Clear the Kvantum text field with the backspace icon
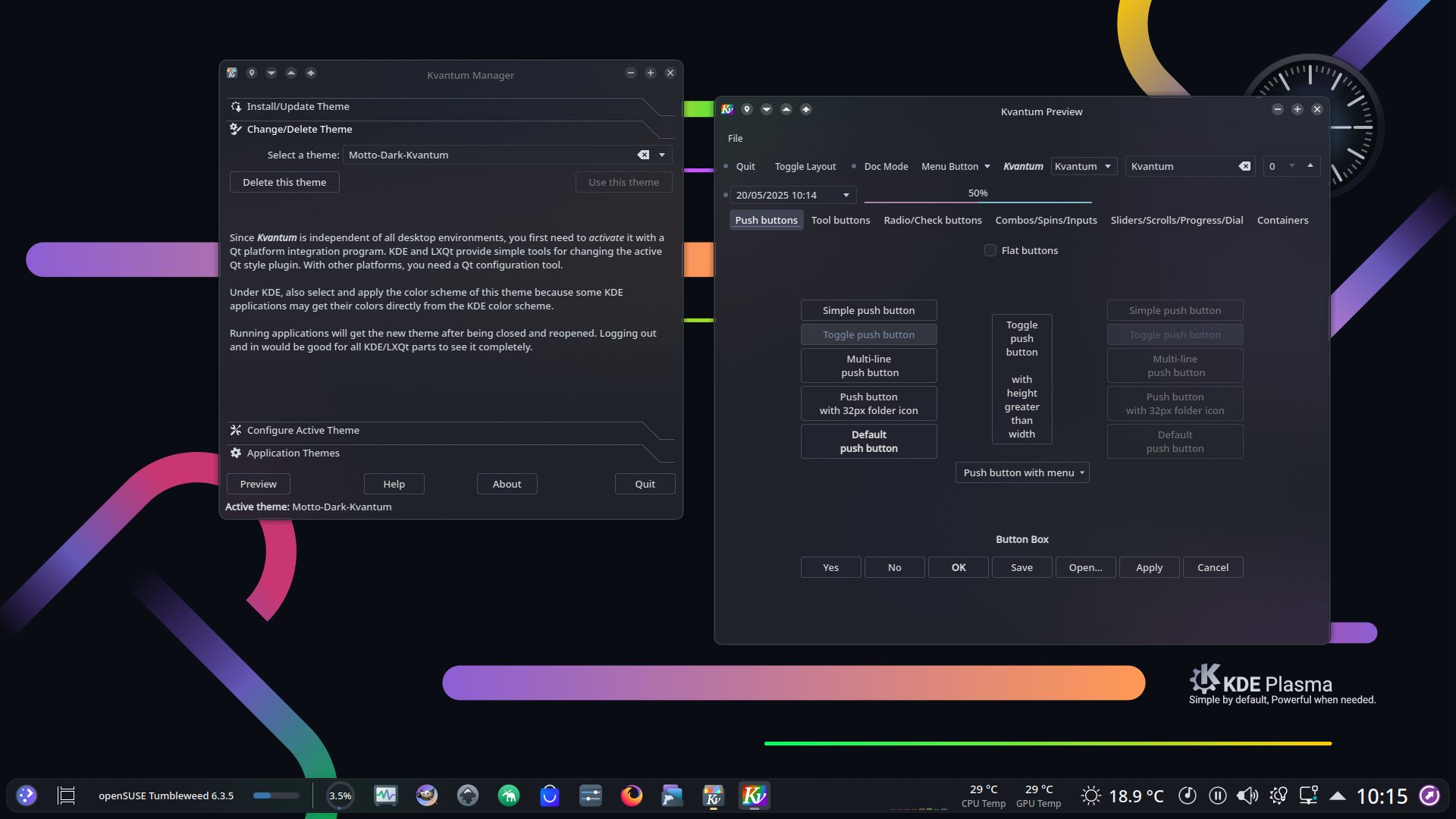 point(1244,166)
